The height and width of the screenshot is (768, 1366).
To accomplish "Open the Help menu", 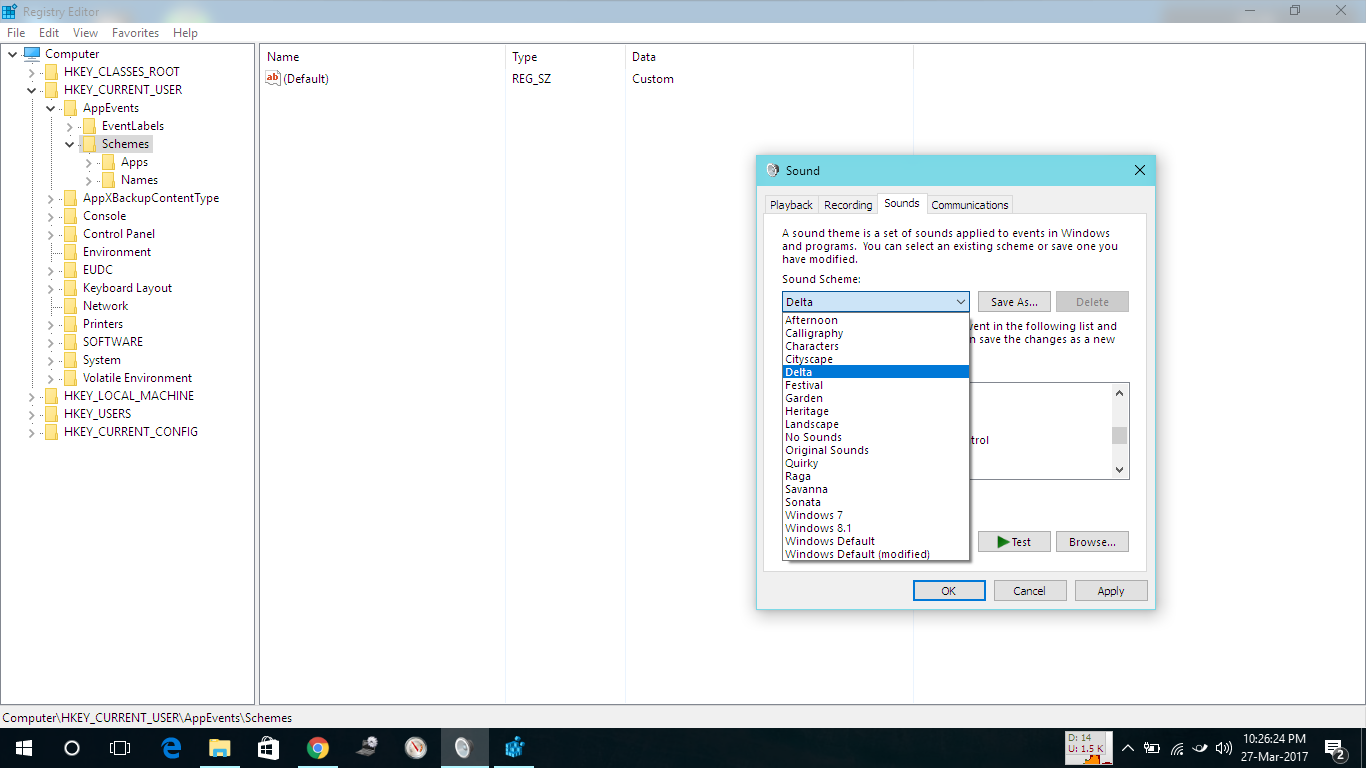I will coord(185,33).
